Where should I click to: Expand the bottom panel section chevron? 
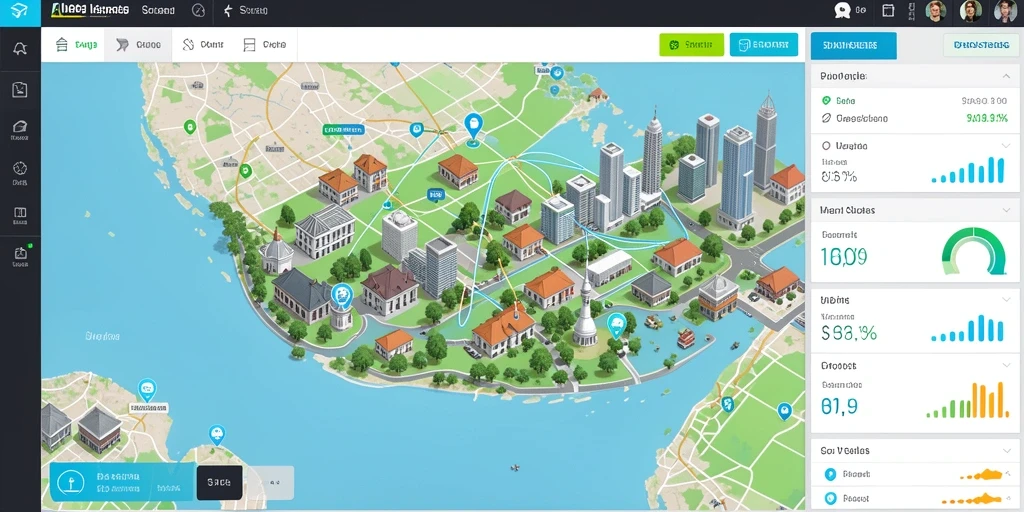tap(1006, 451)
